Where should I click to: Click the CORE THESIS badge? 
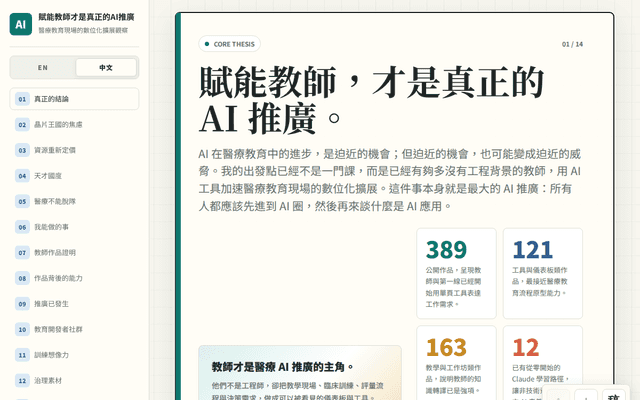pyautogui.click(x=229, y=44)
